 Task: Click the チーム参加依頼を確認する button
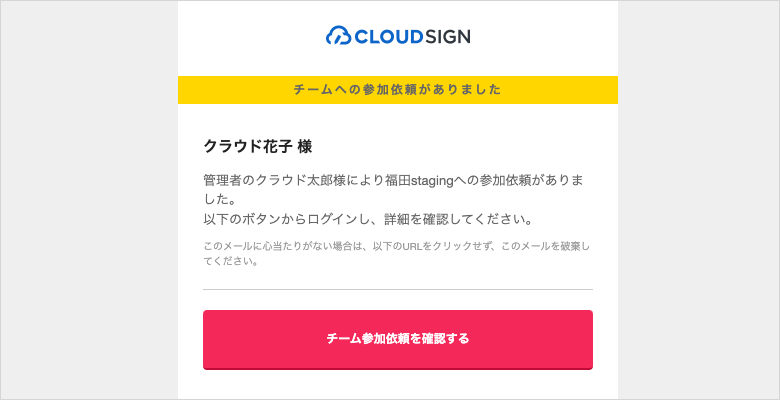[x=398, y=339]
